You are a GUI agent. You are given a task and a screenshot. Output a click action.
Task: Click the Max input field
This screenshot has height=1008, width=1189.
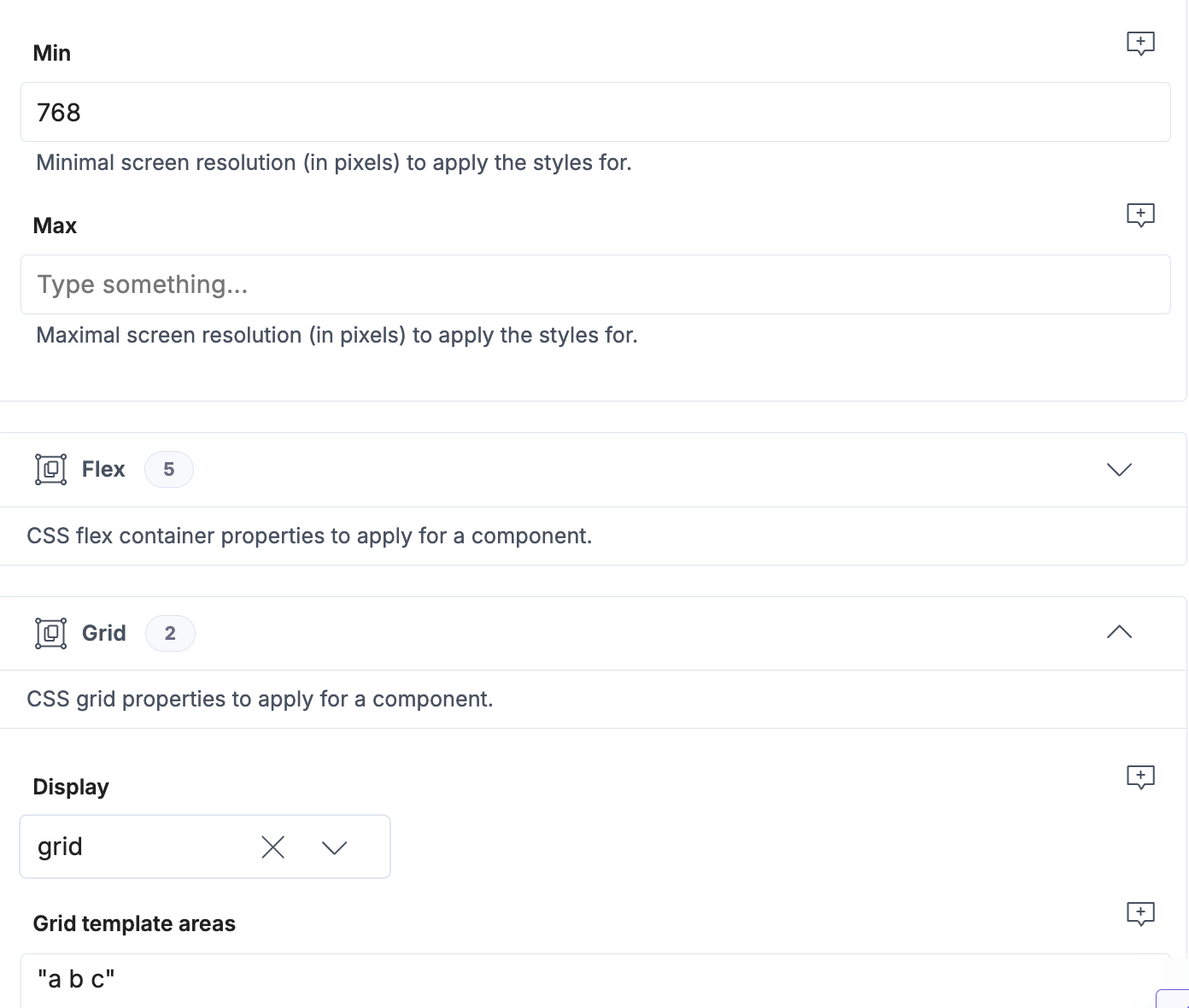tap(595, 284)
